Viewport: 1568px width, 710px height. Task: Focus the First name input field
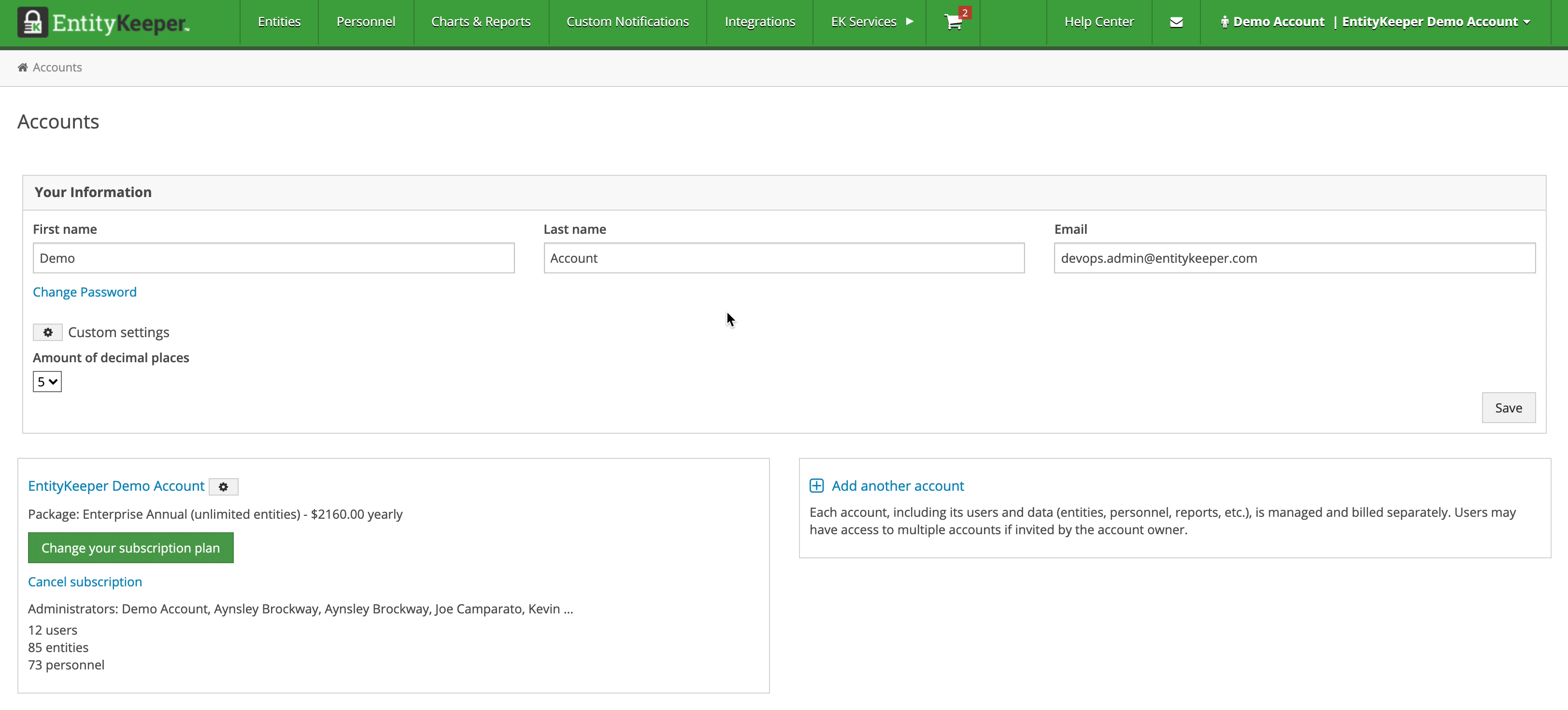coord(273,258)
